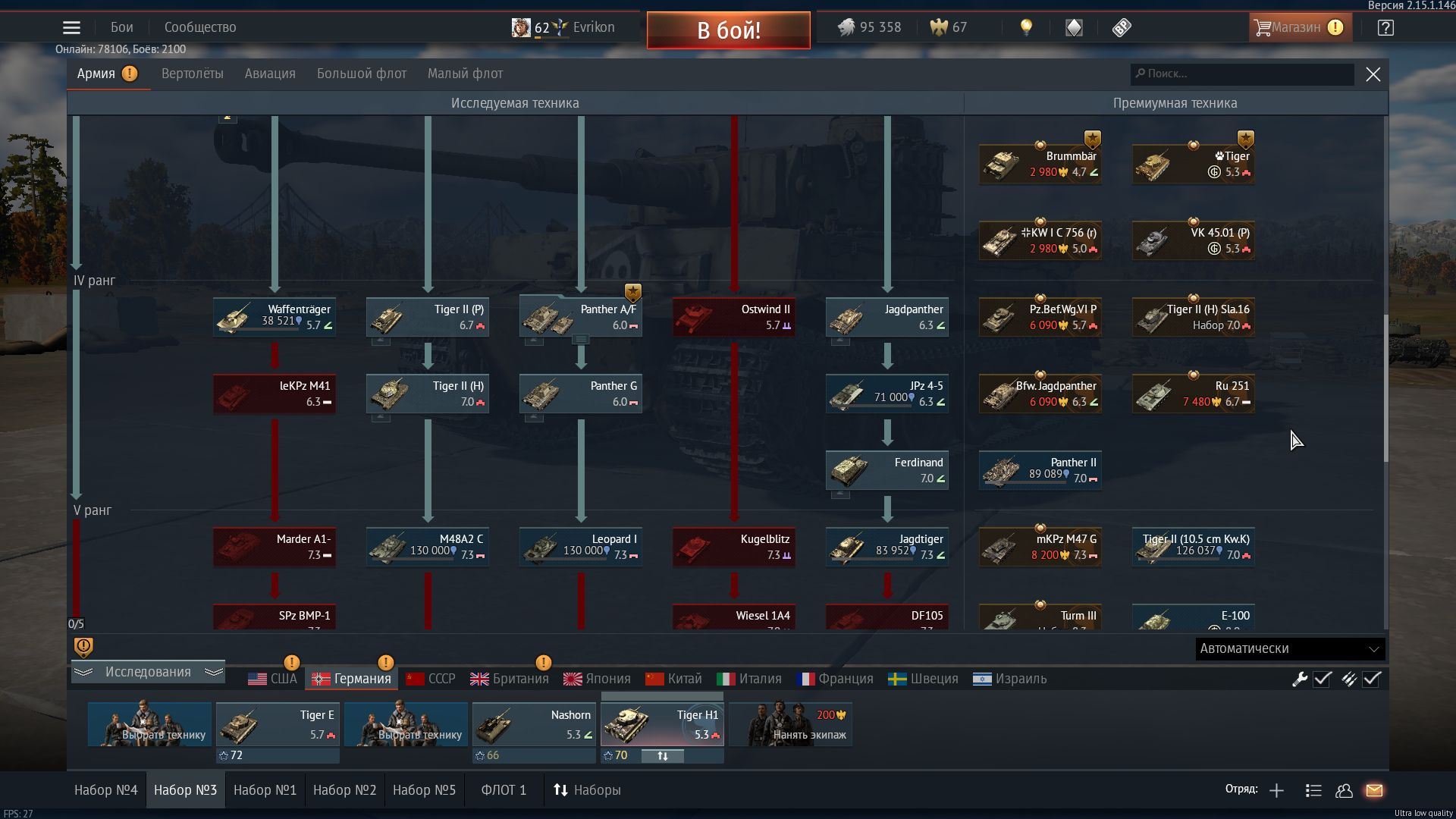Collapse the Исследования panel header

click(x=149, y=672)
